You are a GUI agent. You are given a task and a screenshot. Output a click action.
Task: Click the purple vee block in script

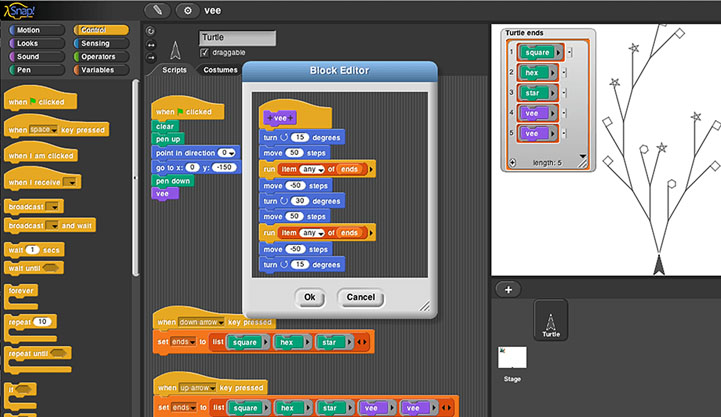pyautogui.click(x=164, y=194)
